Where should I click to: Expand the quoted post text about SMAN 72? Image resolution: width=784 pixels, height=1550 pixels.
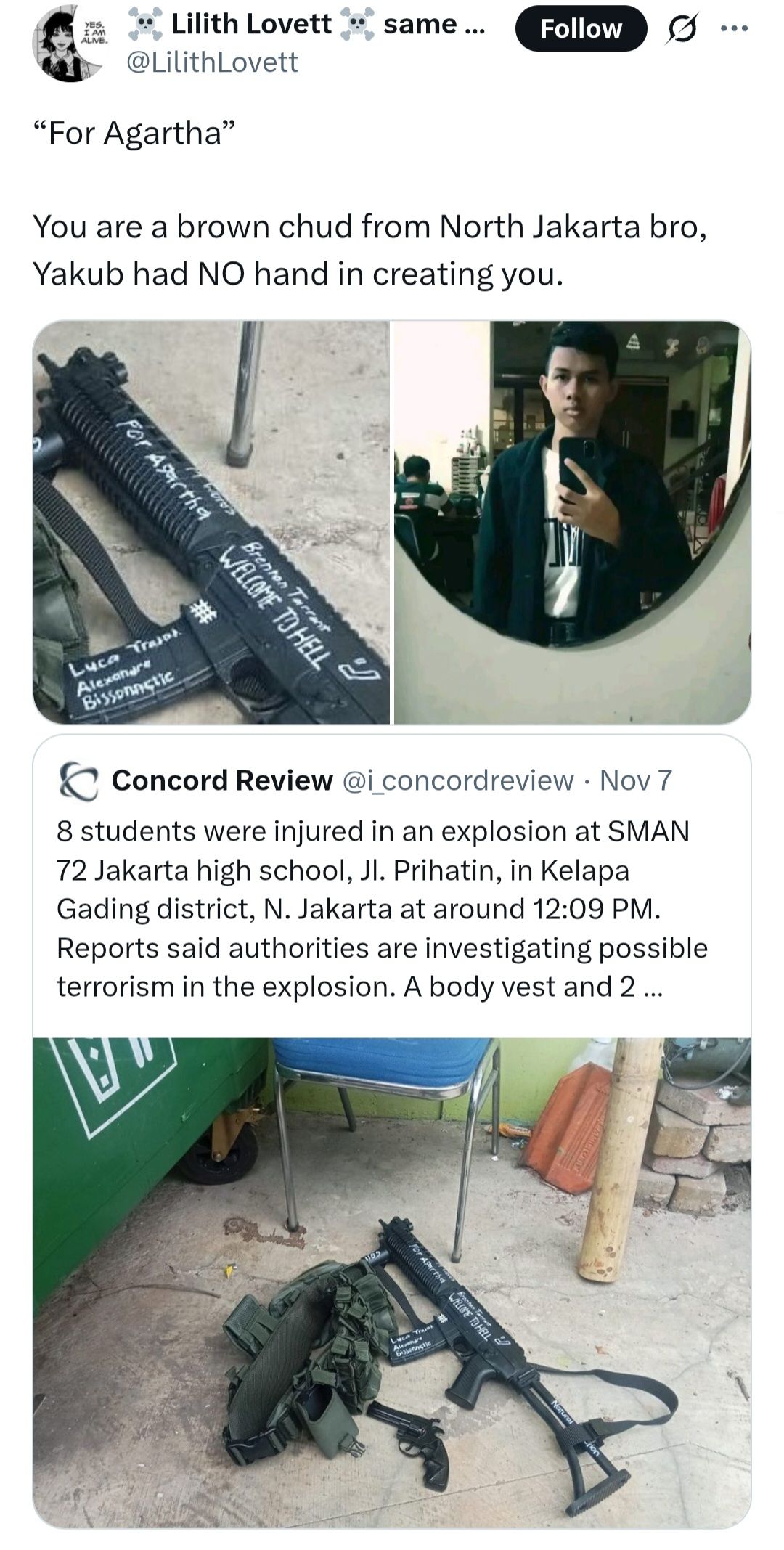coord(383,909)
